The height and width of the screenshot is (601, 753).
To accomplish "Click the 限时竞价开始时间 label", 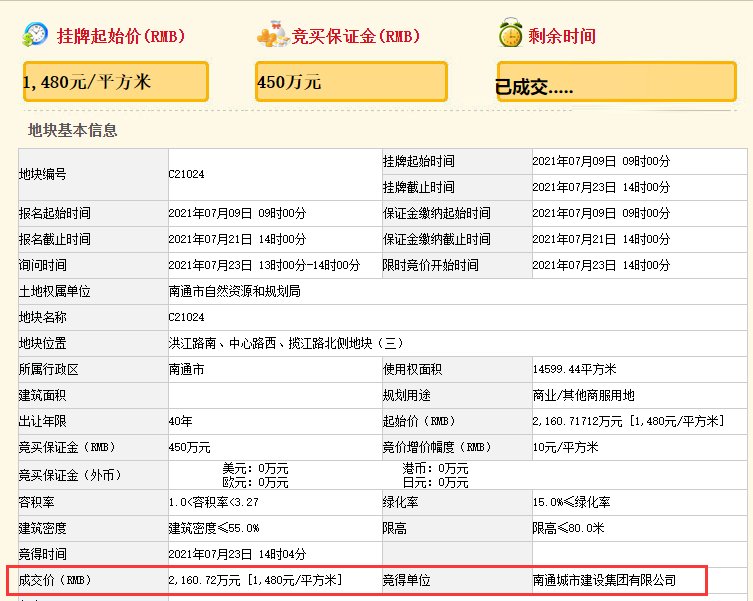I will point(431,265).
